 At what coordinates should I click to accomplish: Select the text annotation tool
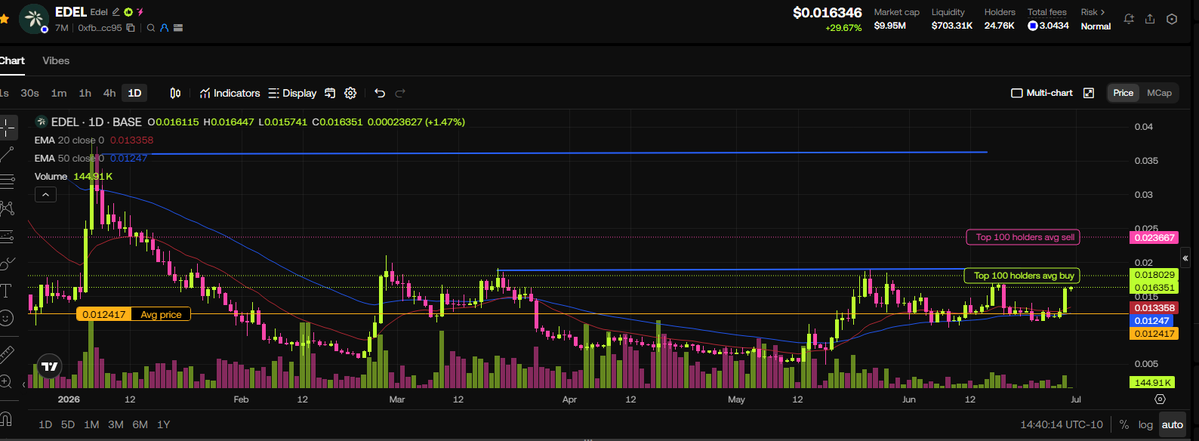(7, 290)
